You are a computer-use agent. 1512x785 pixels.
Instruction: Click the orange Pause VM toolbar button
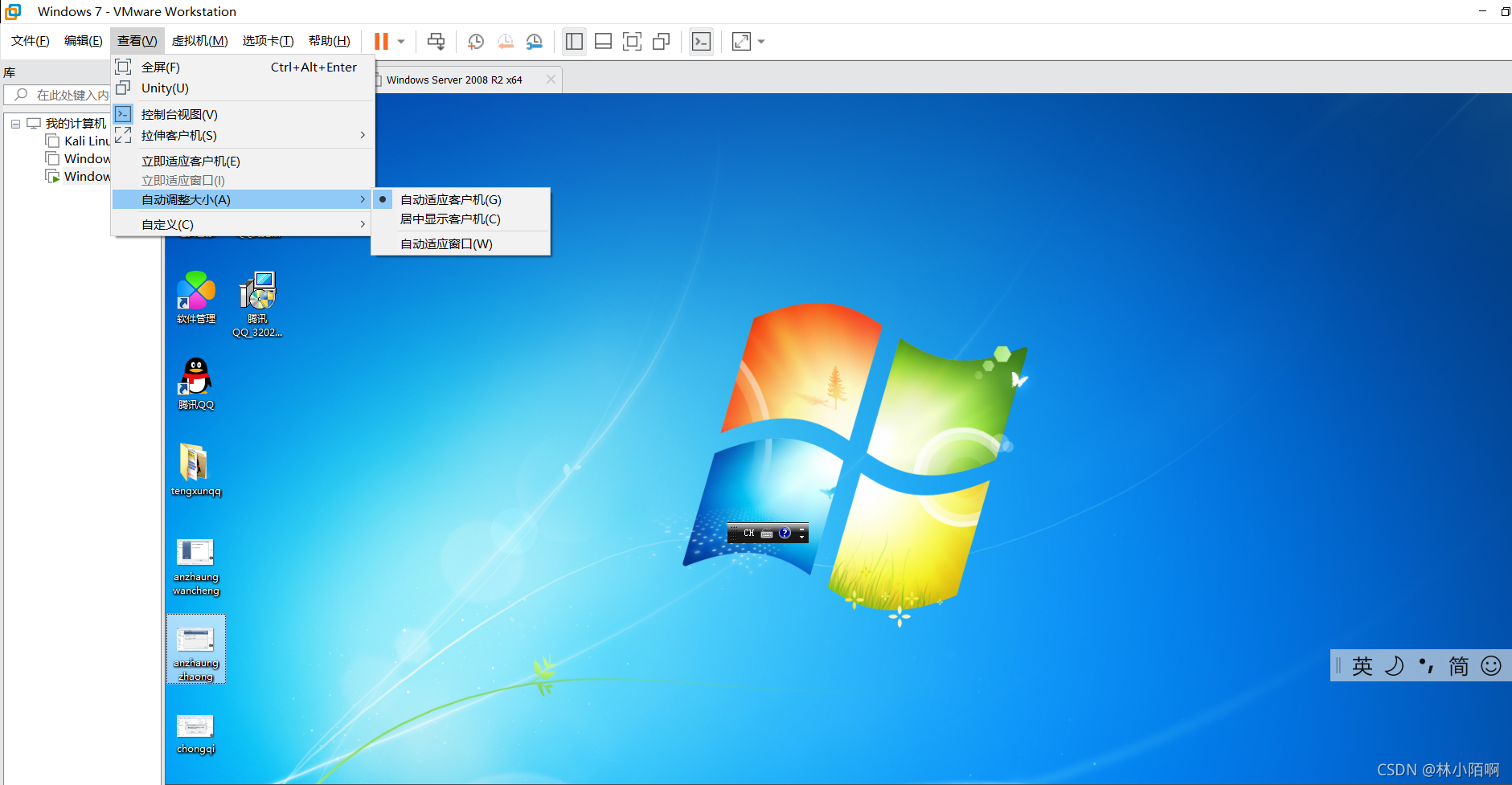coord(381,41)
